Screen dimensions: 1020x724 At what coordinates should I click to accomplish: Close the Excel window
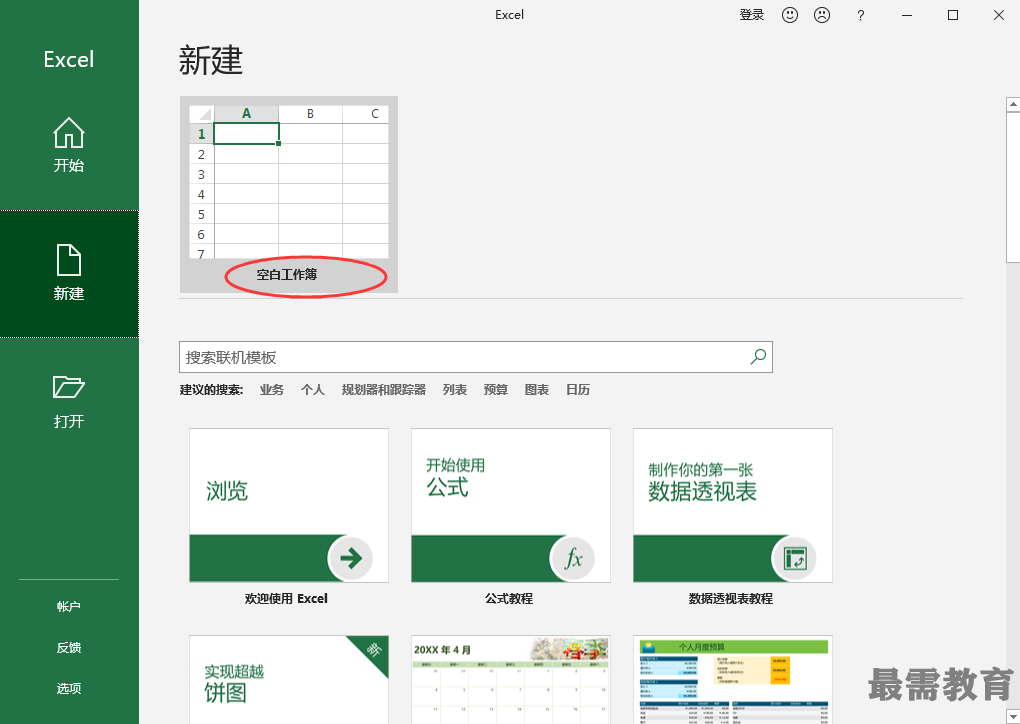(x=999, y=15)
